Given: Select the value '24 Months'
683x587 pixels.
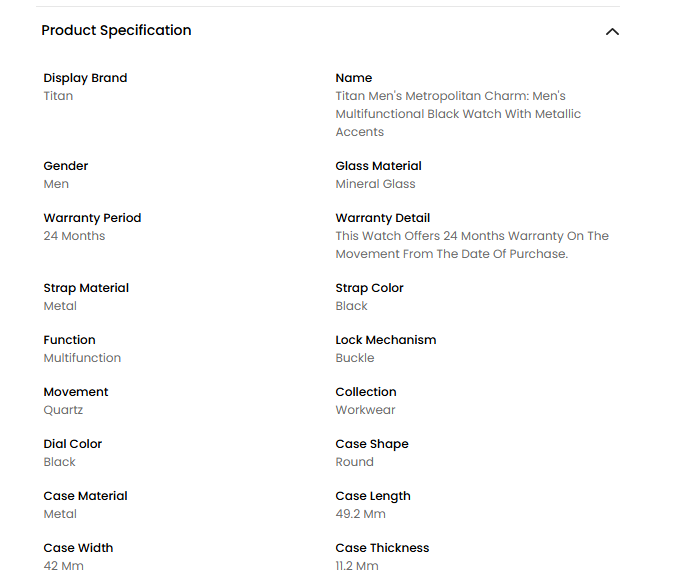Looking at the screenshot, I should coord(74,236).
